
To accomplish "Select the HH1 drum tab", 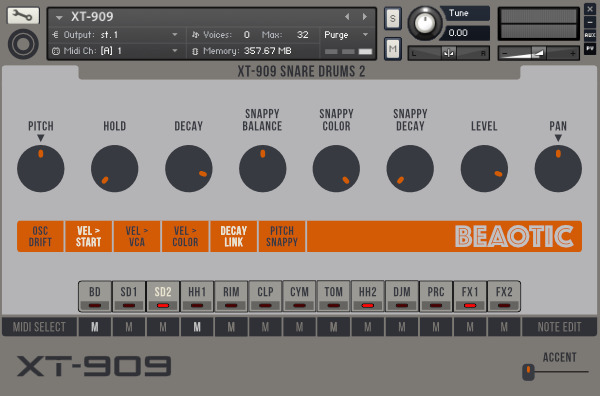I will 197,296.
